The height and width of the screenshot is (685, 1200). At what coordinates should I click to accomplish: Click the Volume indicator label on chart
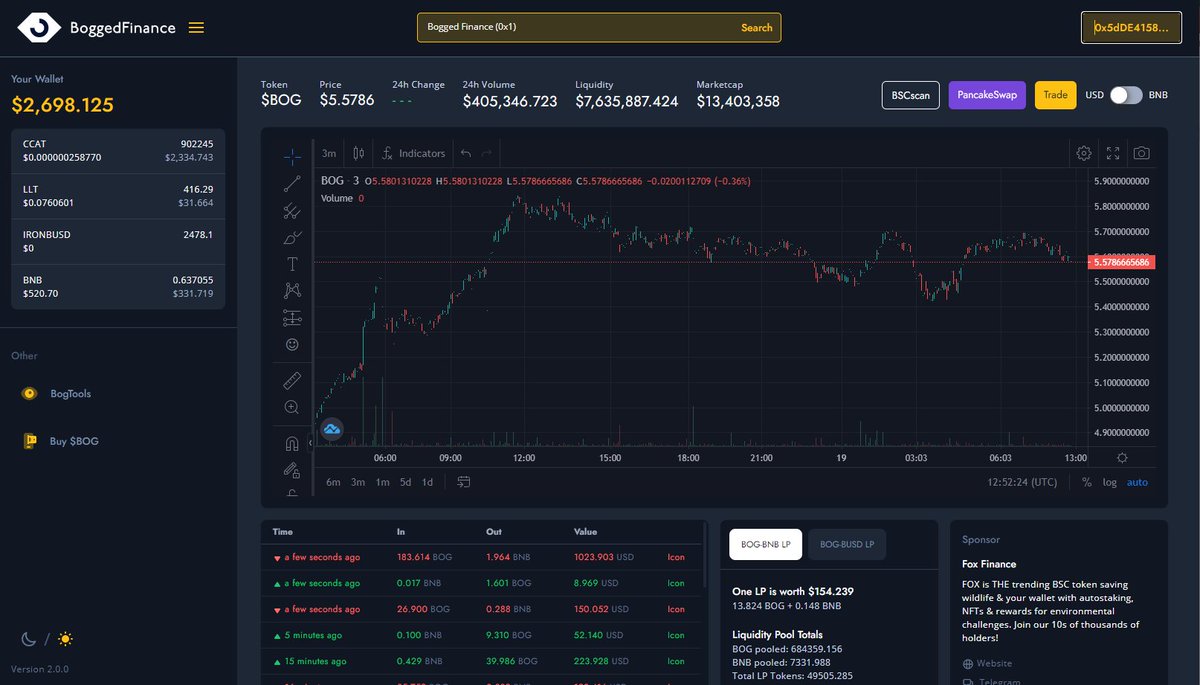point(337,198)
